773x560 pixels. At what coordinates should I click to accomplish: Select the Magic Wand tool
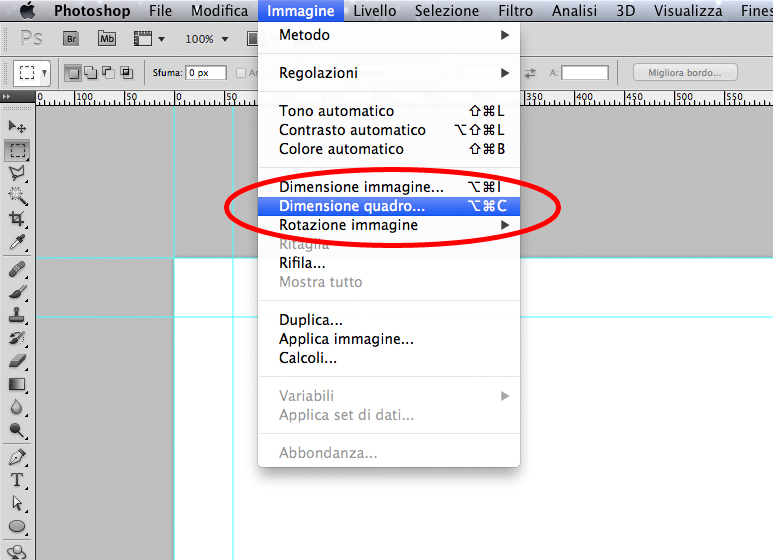coord(17,195)
